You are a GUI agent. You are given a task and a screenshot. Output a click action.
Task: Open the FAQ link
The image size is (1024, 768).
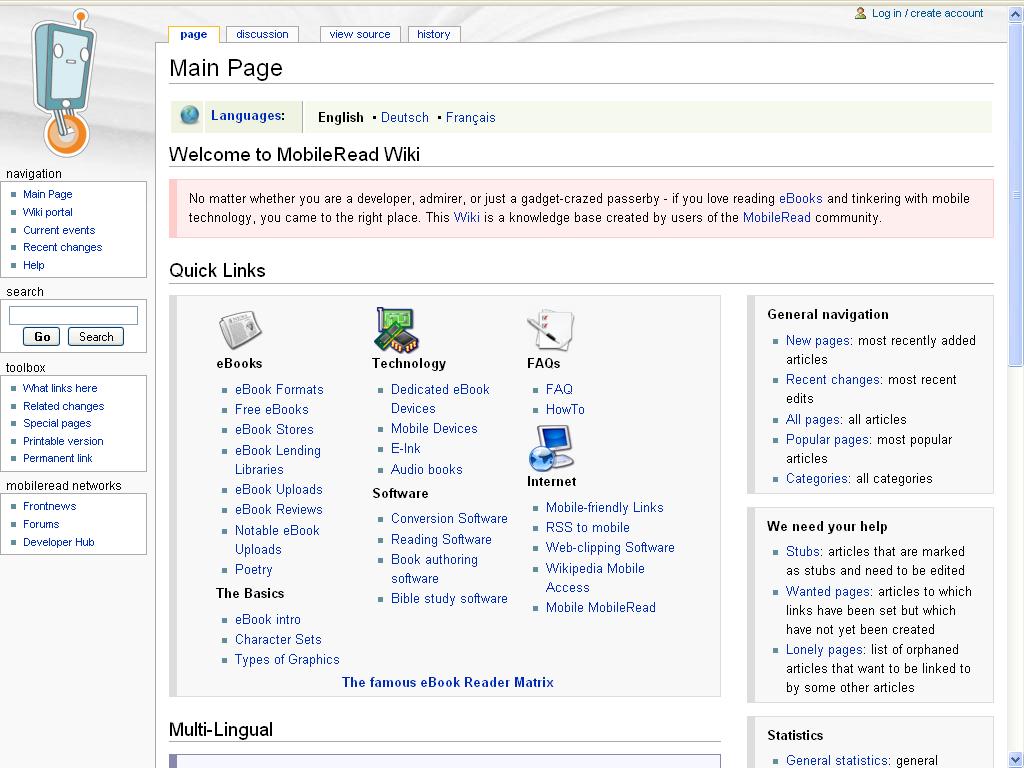pyautogui.click(x=559, y=389)
